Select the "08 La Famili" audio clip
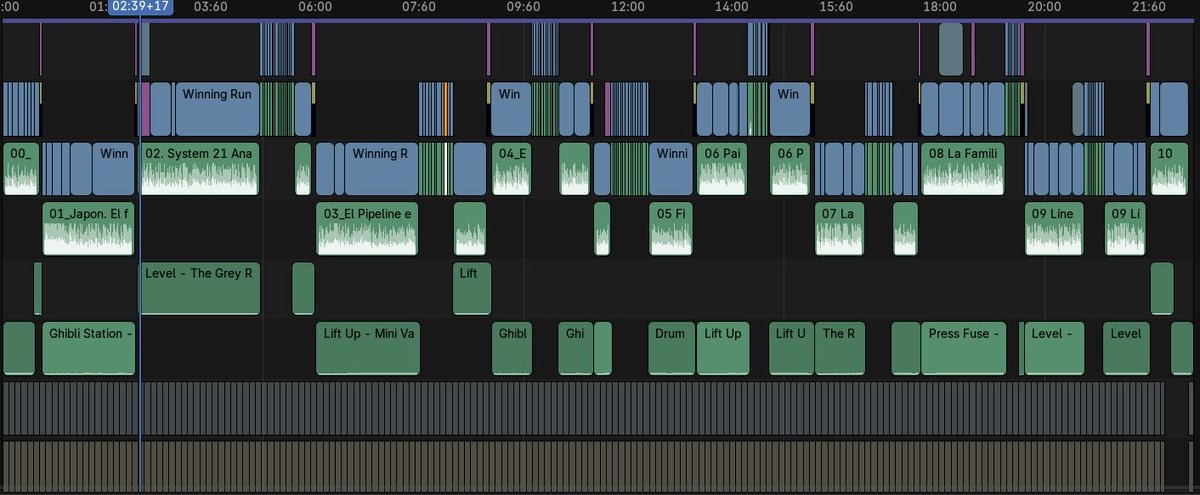The width and height of the screenshot is (1200, 495). [x=962, y=169]
